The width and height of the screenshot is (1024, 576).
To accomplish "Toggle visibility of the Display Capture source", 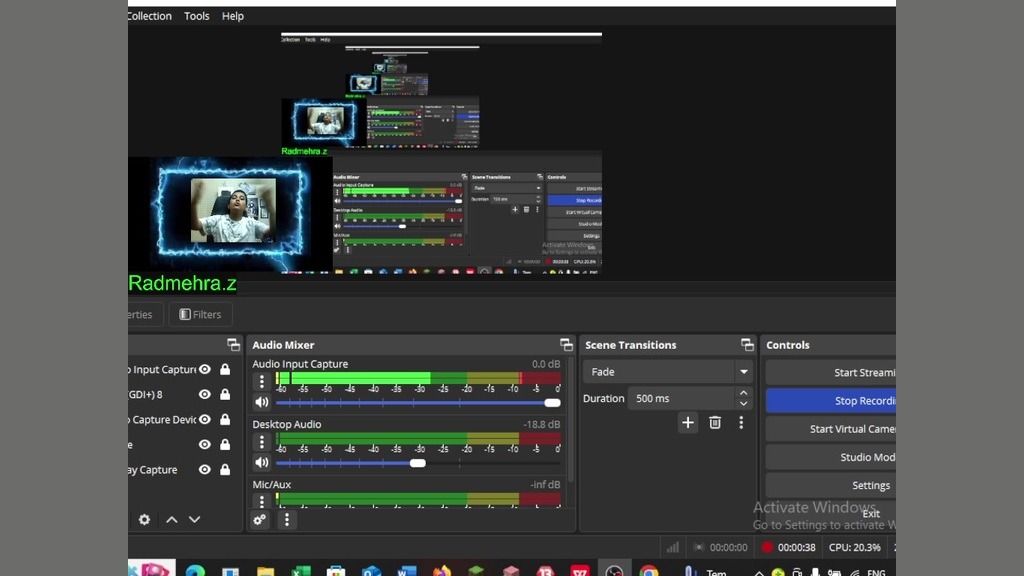I will (205, 470).
